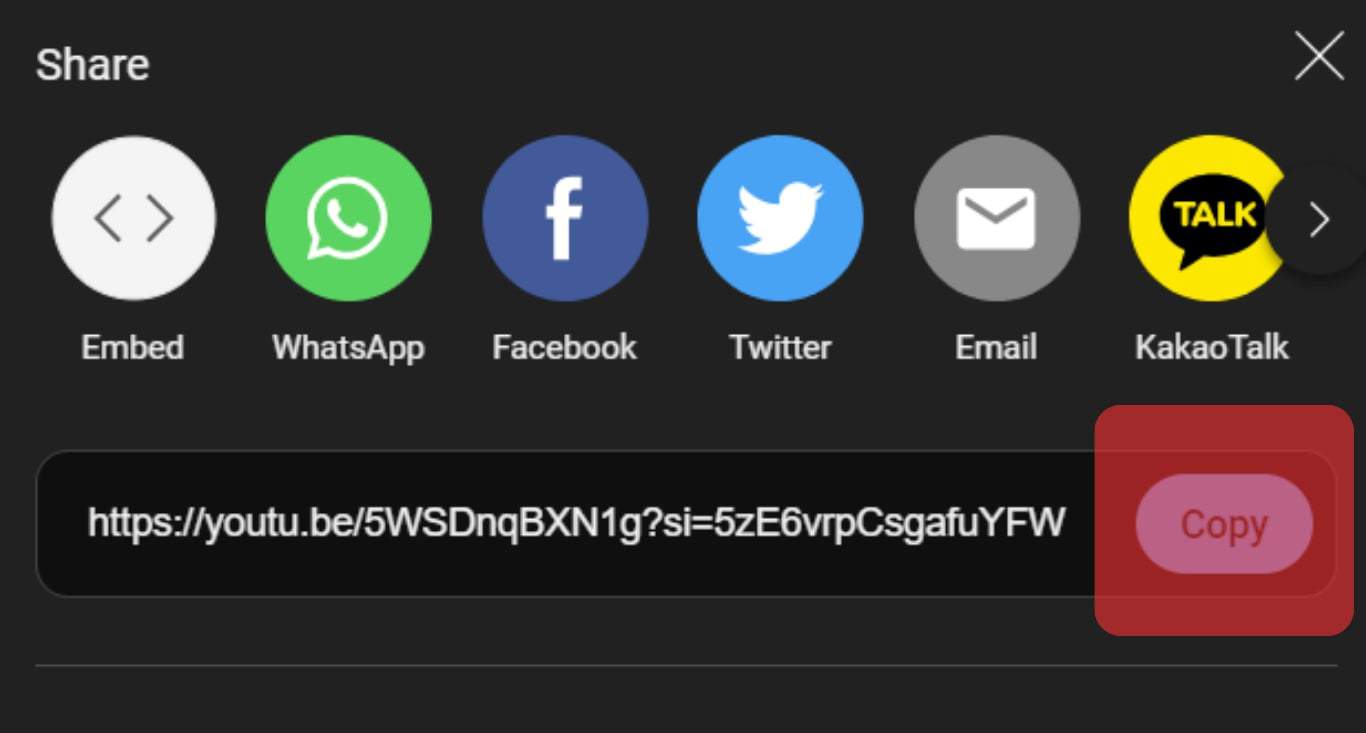Close the Share dialog with the X
1366x733 pixels.
pyautogui.click(x=1319, y=56)
